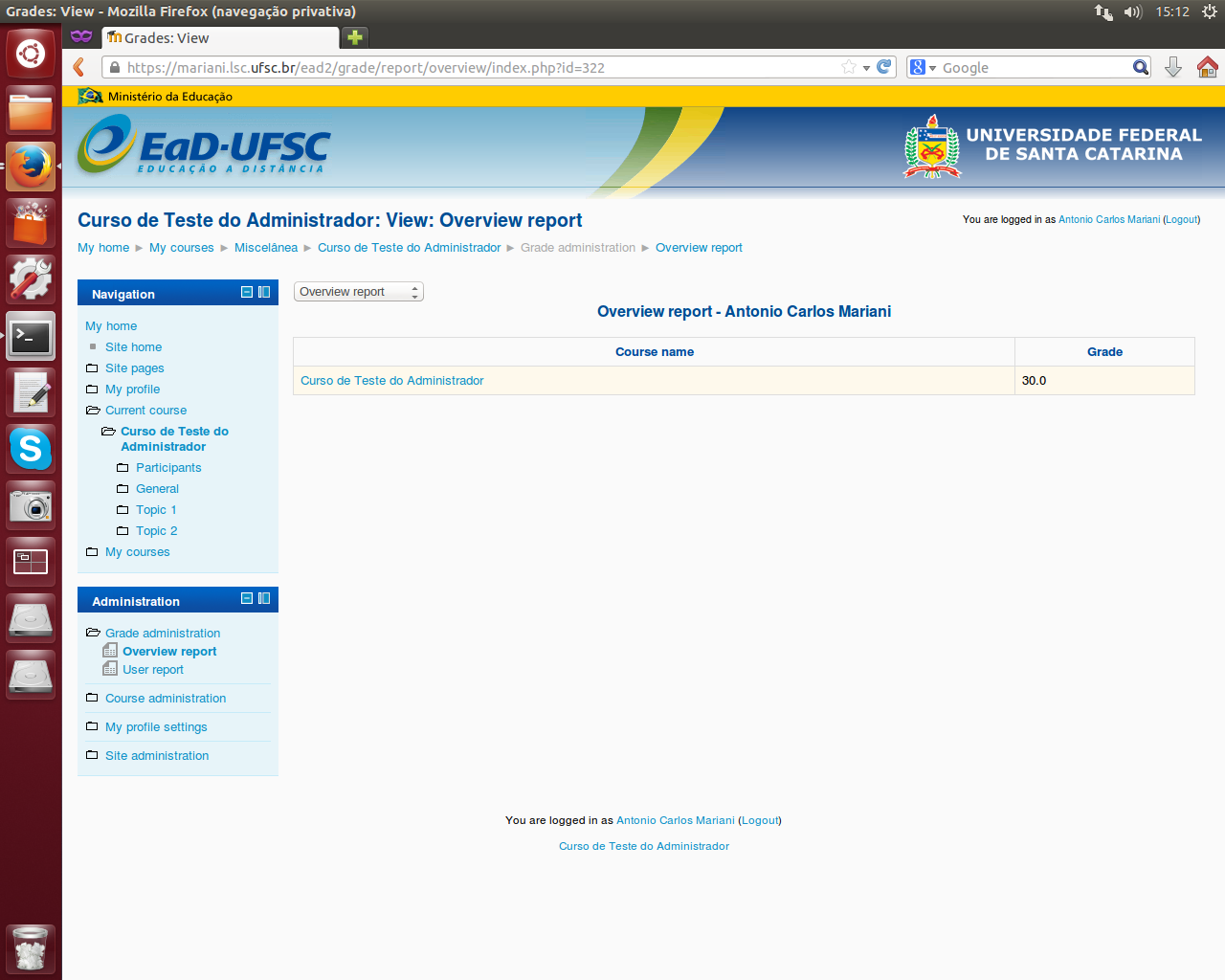
Task: Hide the Administration block with its minus icon
Action: coord(247,598)
